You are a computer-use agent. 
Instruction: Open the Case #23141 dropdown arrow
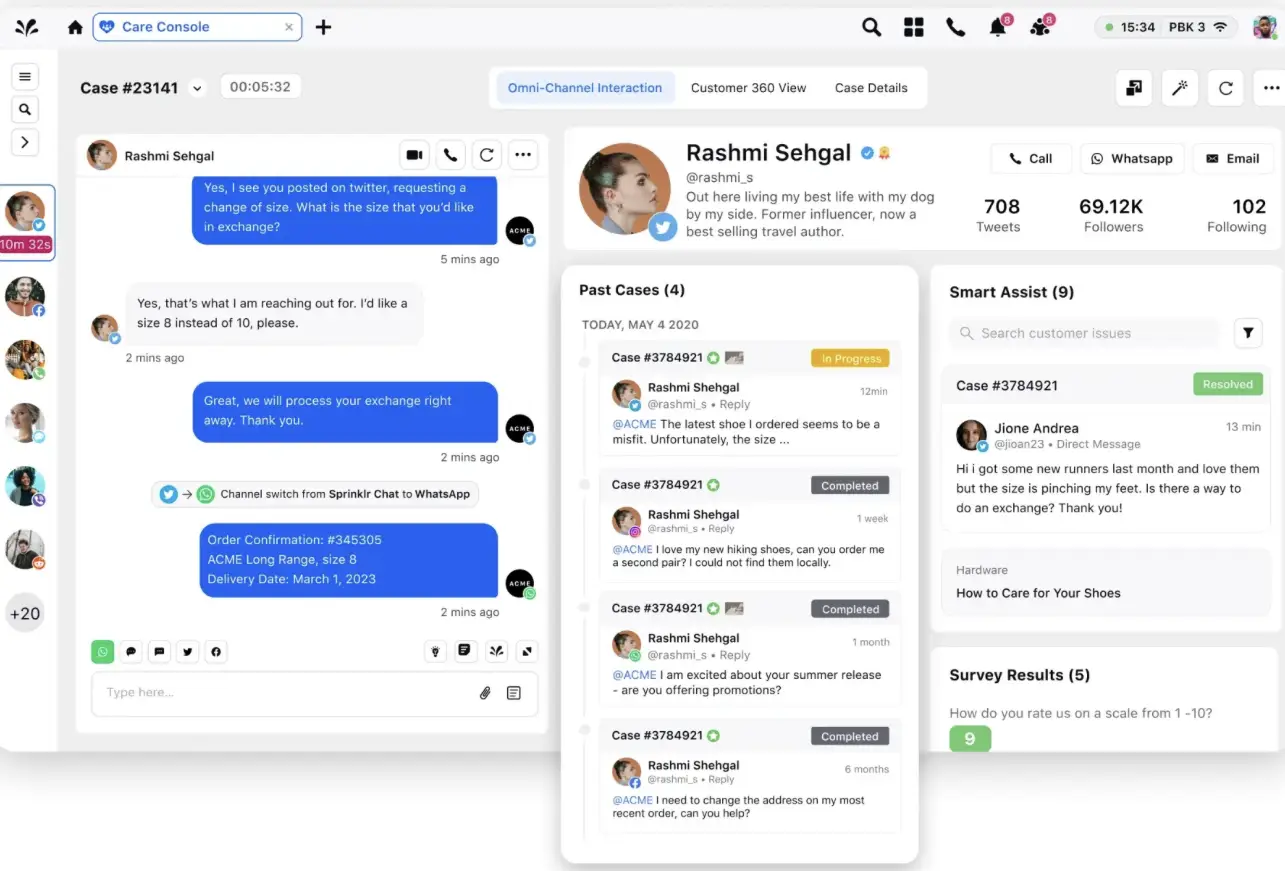click(x=197, y=88)
